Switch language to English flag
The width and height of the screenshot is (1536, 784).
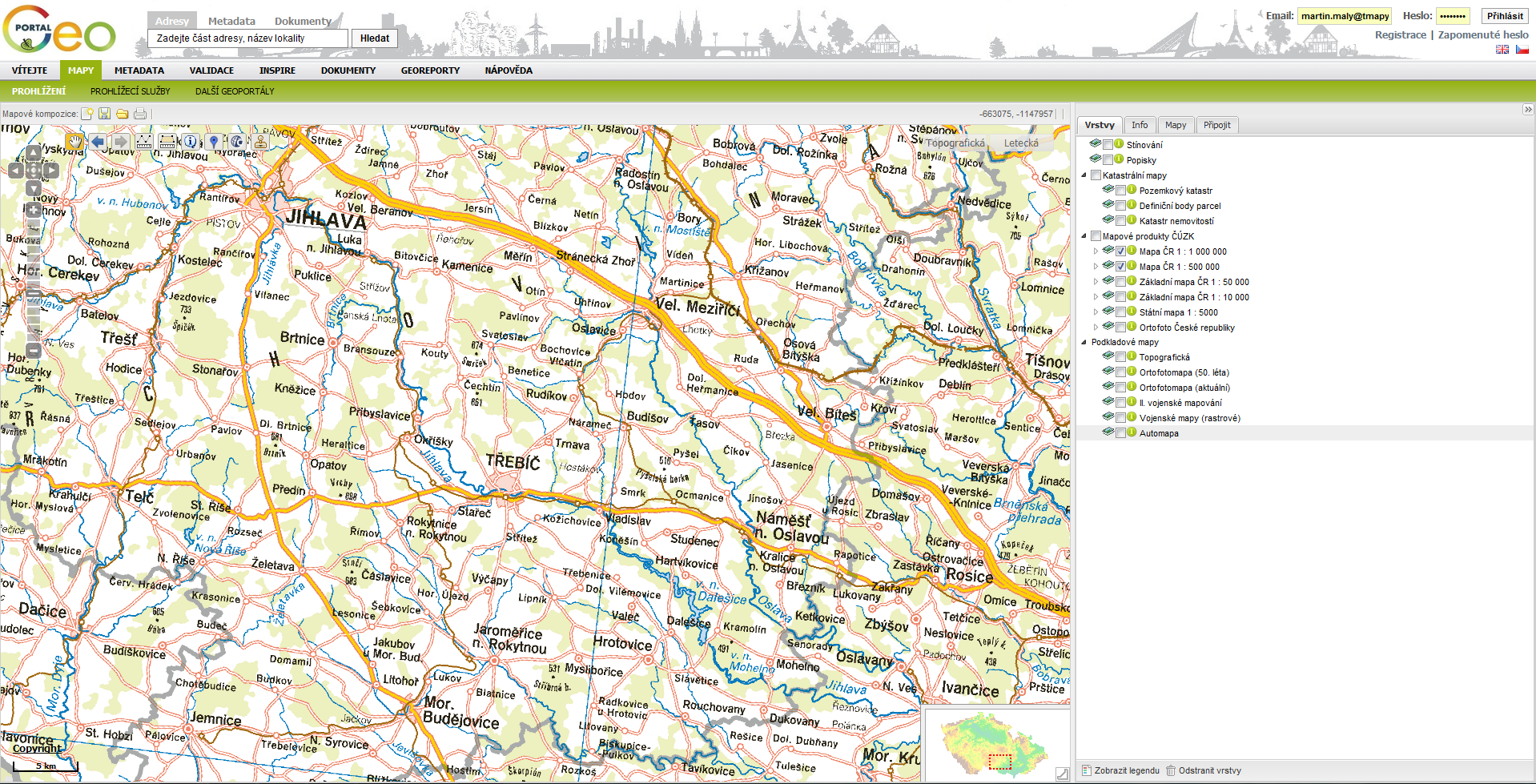point(1502,50)
